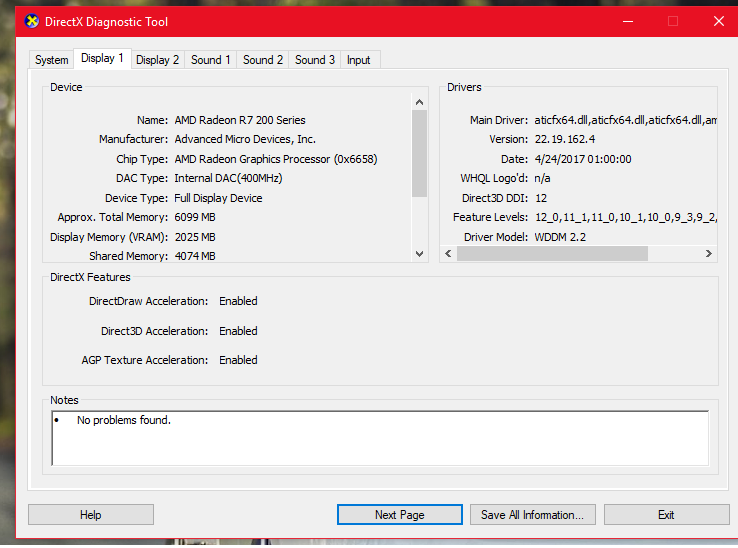This screenshot has height=548, width=738.
Task: Click Device panel scroll up arrow
Action: [419, 102]
